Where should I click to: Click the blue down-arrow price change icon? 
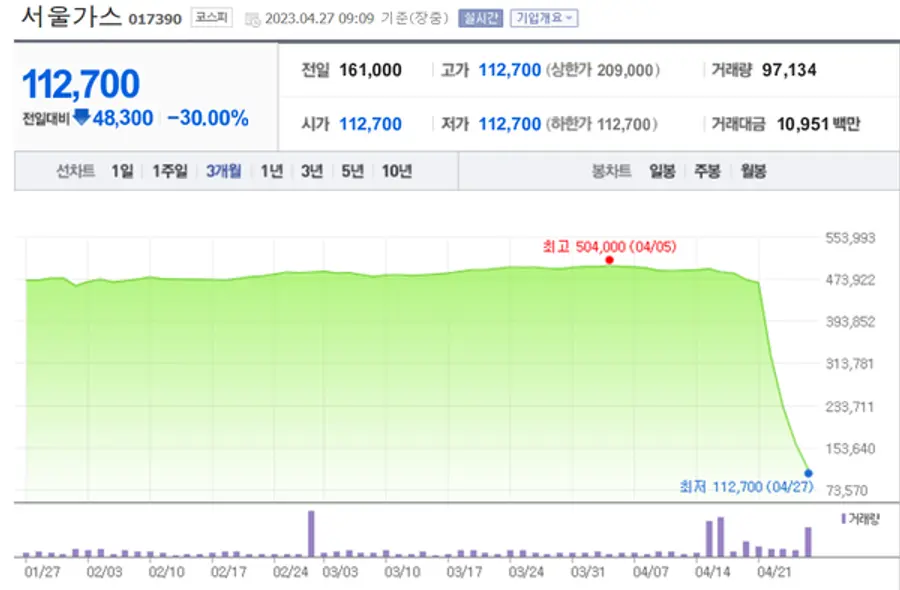click(x=82, y=118)
